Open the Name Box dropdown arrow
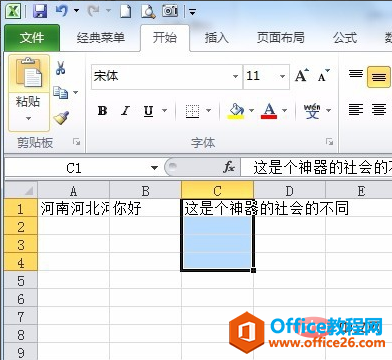392x360 pixels. pyautogui.click(x=154, y=168)
